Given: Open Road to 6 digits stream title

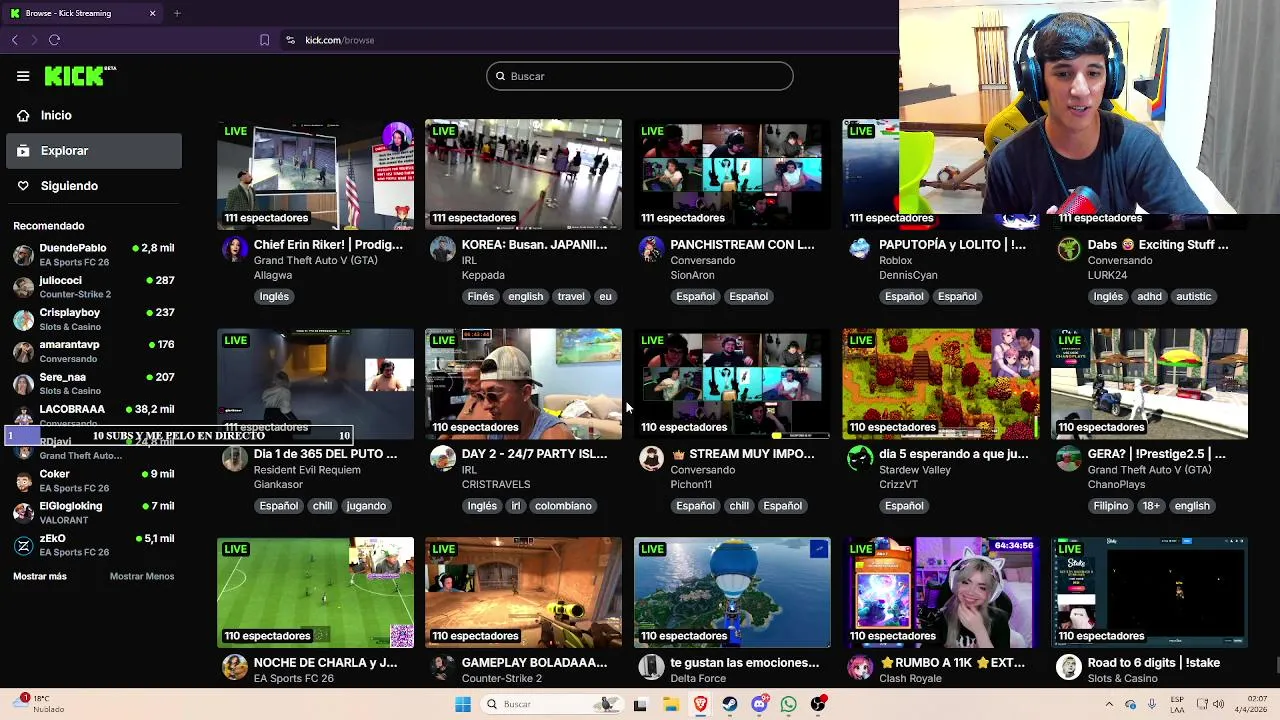Looking at the screenshot, I should click(1154, 663).
